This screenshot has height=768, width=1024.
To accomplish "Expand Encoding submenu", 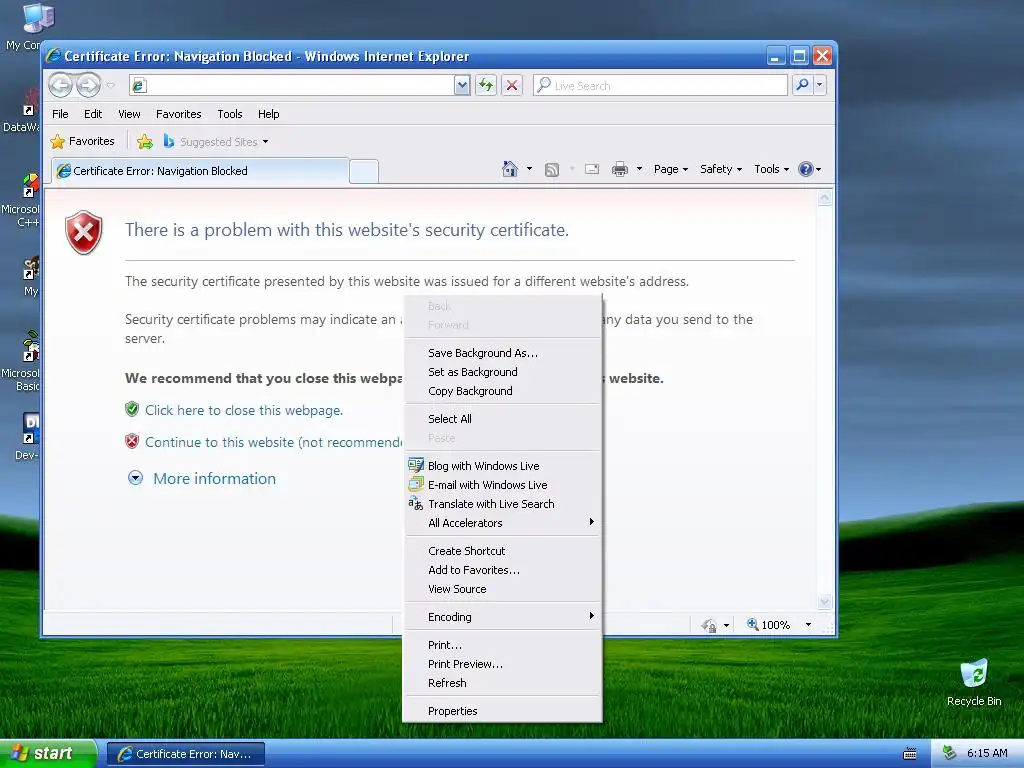I will tap(502, 616).
